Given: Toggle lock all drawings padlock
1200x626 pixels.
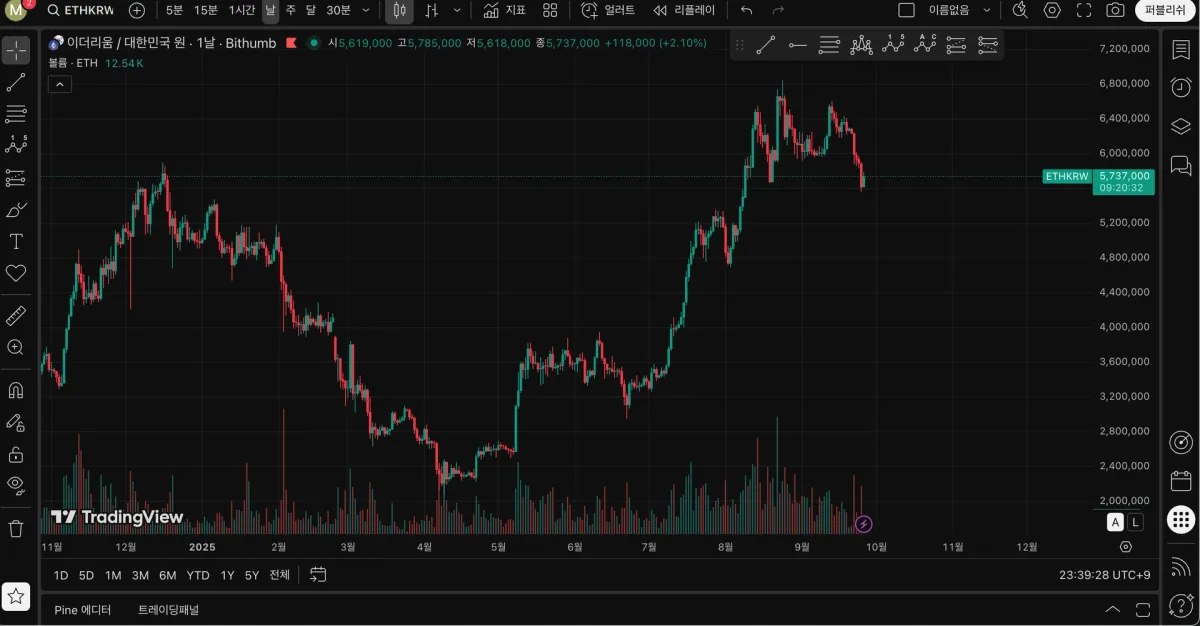Looking at the screenshot, I should 16,454.
